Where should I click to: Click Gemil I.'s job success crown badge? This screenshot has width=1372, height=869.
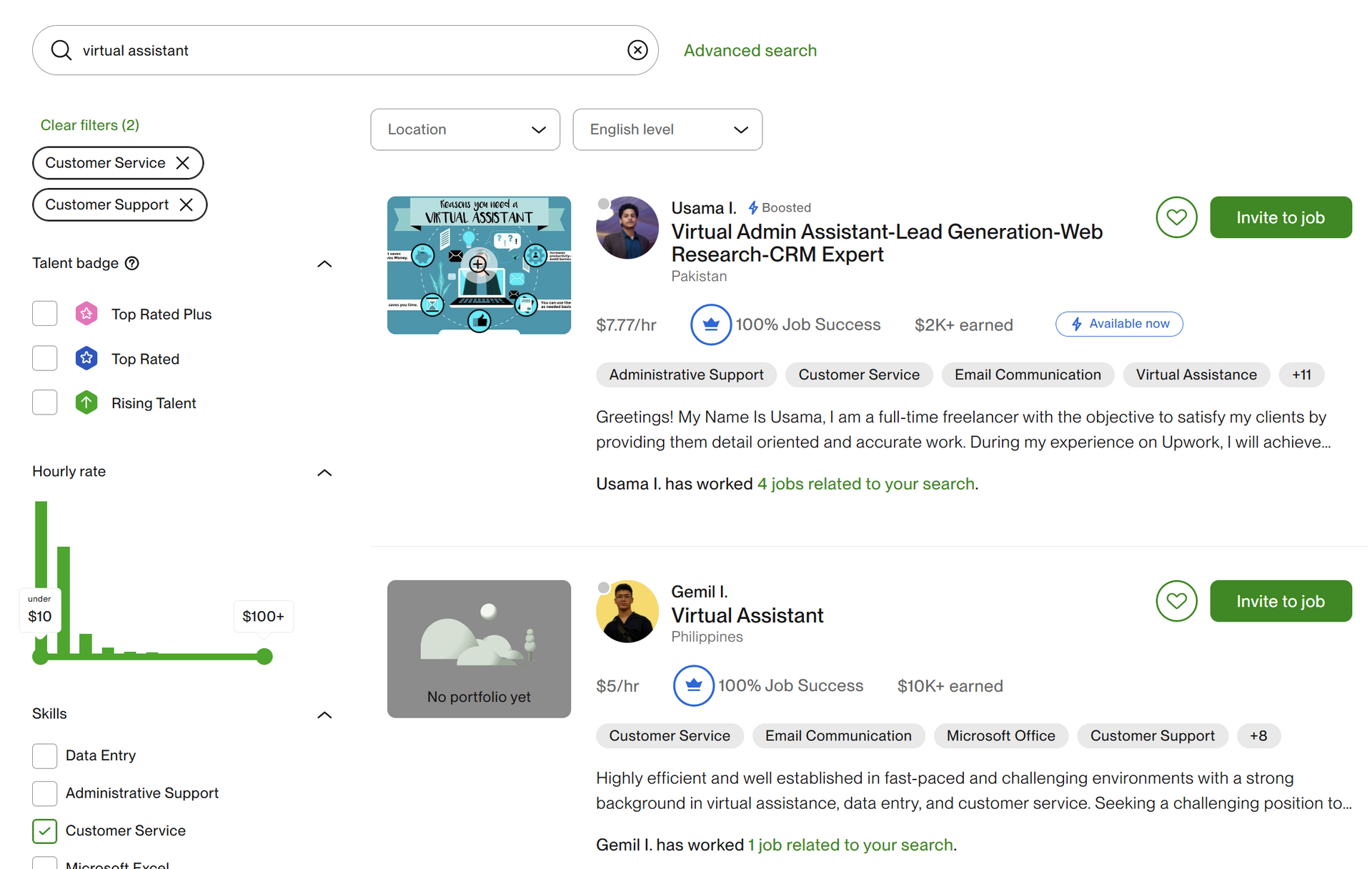[693, 685]
